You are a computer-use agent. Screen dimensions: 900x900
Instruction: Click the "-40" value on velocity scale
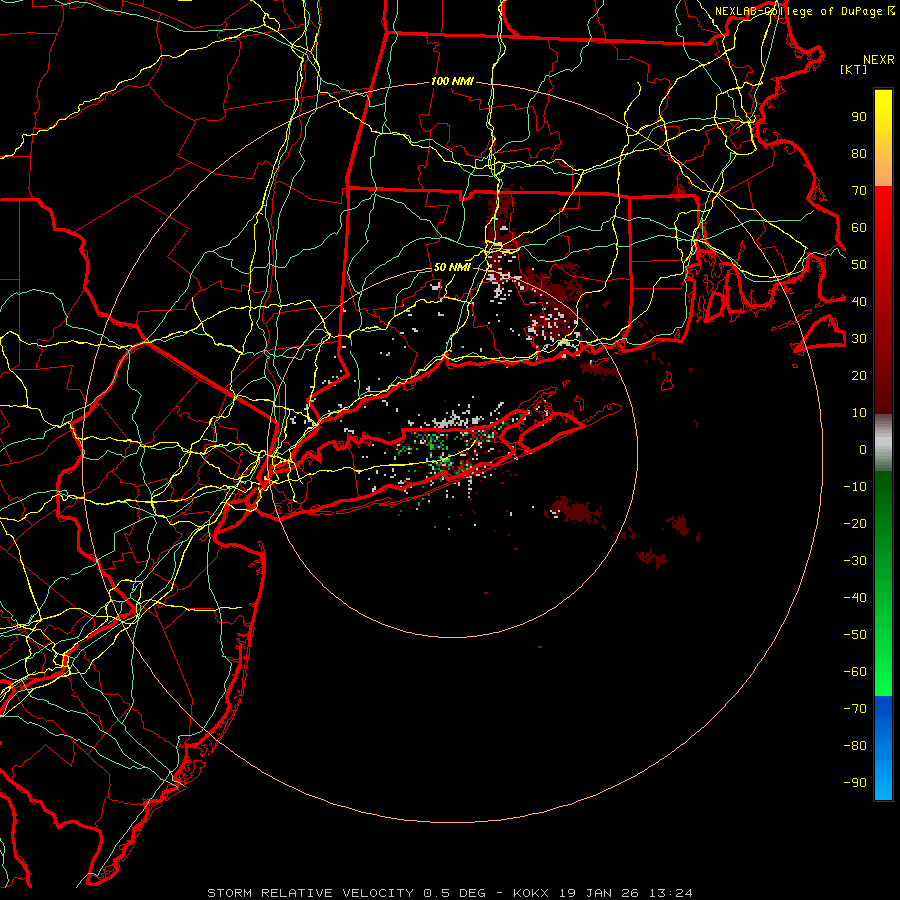855,598
